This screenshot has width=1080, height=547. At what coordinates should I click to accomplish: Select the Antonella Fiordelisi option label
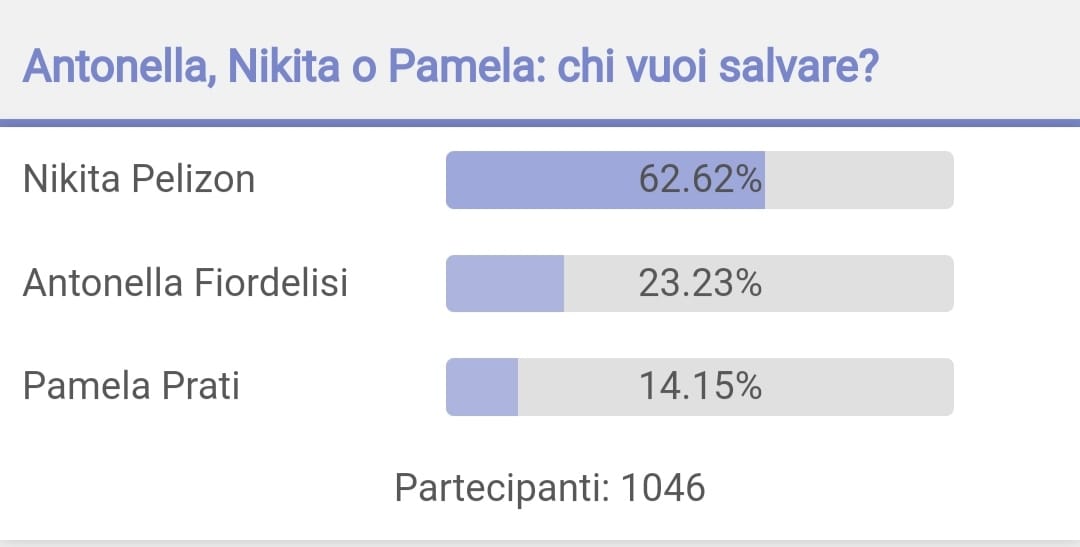(x=185, y=283)
